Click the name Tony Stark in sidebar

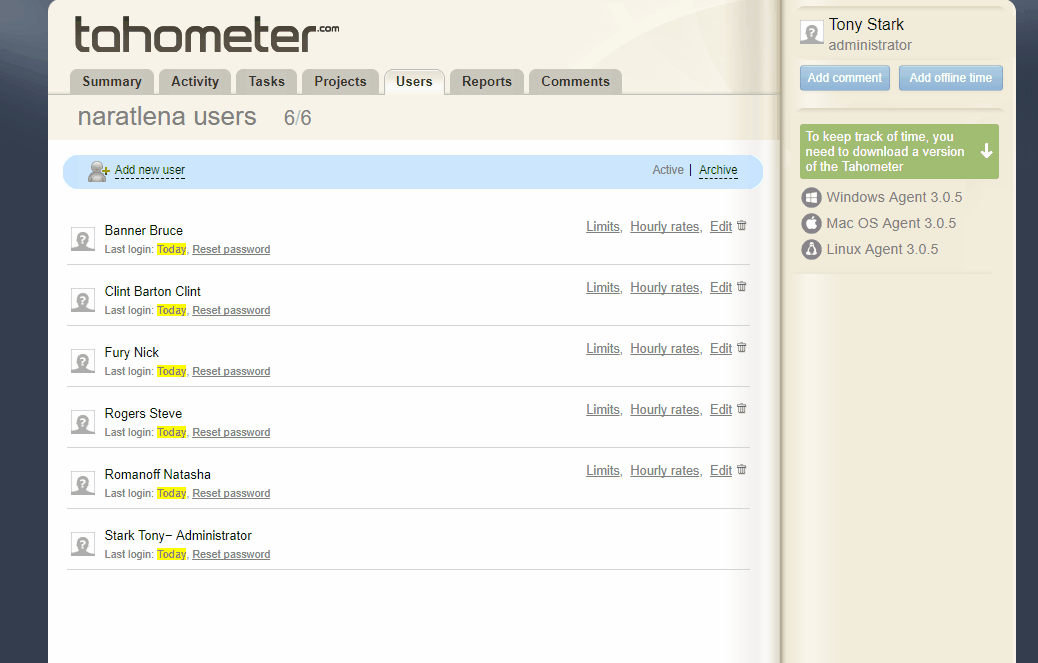866,24
